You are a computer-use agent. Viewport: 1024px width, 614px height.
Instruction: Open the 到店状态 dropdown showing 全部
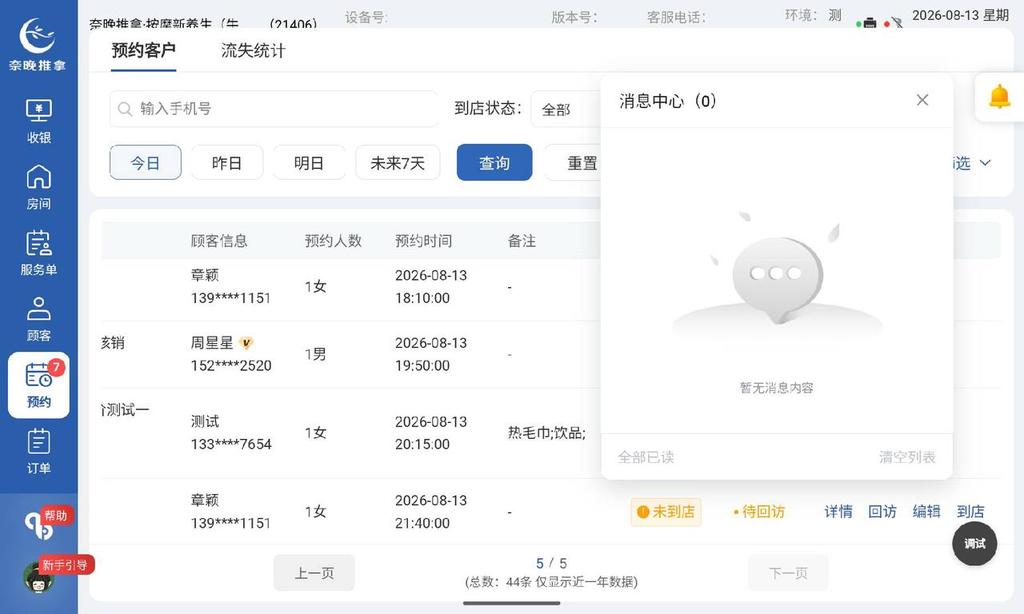(566, 109)
